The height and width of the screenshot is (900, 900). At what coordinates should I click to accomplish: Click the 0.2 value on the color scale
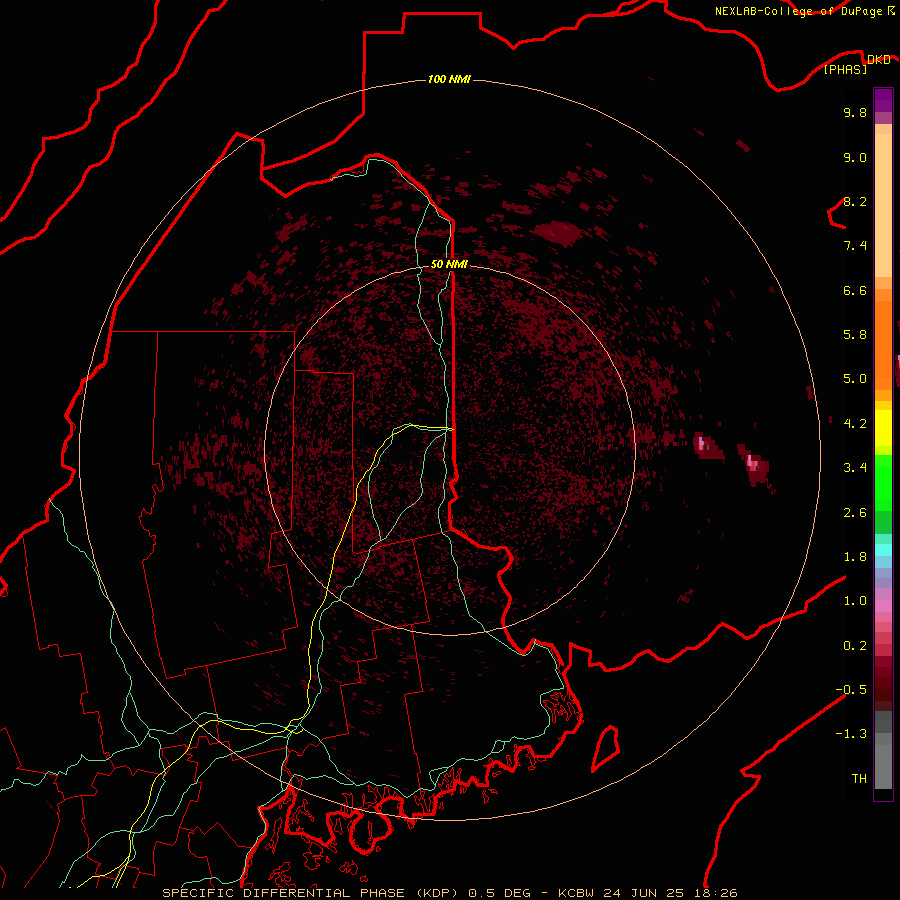(x=855, y=646)
